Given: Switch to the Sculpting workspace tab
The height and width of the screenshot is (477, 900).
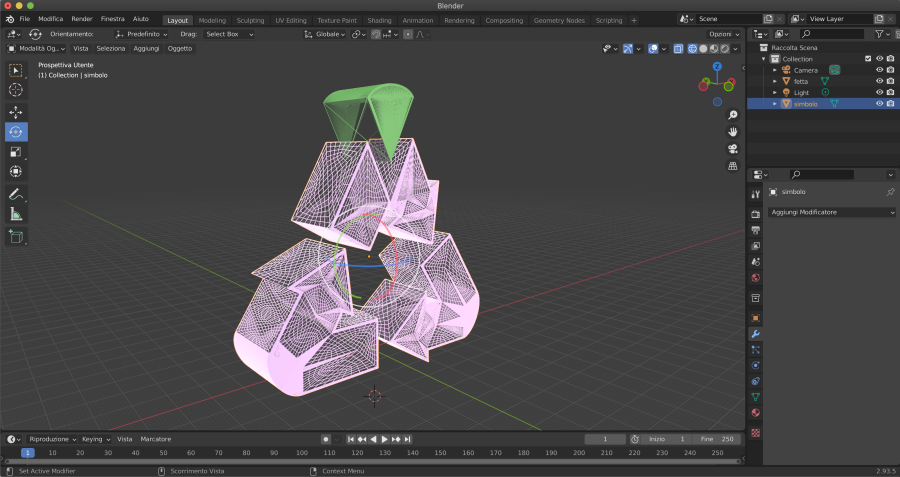Looking at the screenshot, I should [x=250, y=20].
